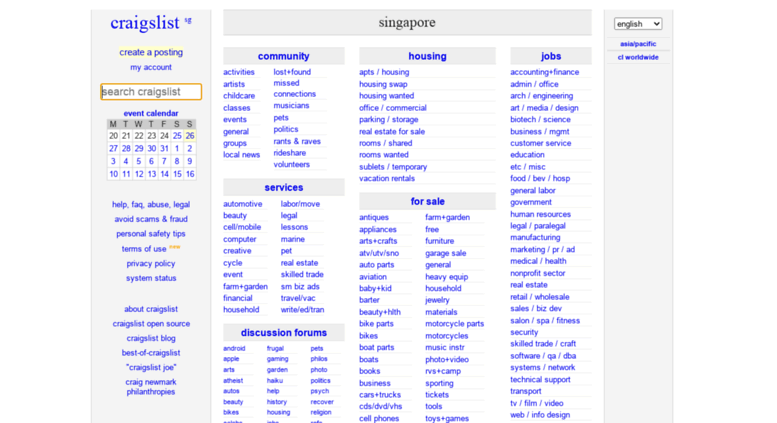Browse community activities
This screenshot has width=777, height=423.
click(239, 72)
